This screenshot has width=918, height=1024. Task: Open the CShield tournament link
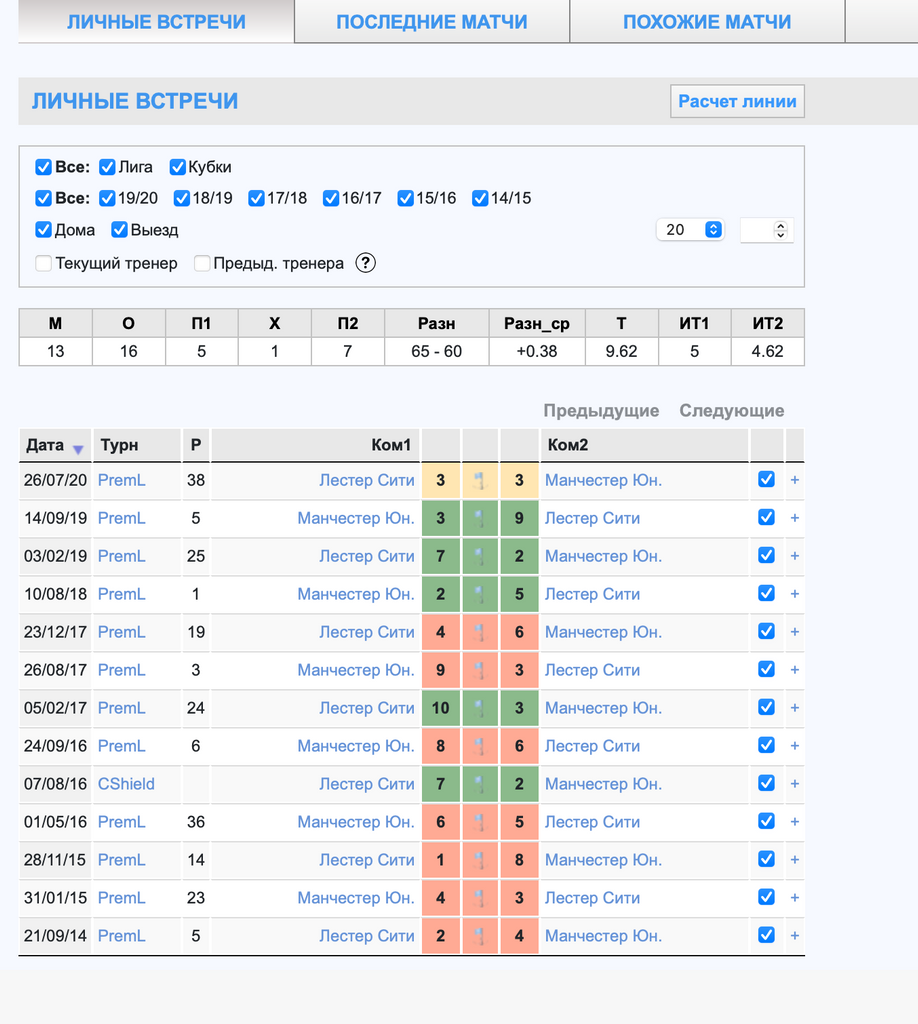[x=126, y=784]
